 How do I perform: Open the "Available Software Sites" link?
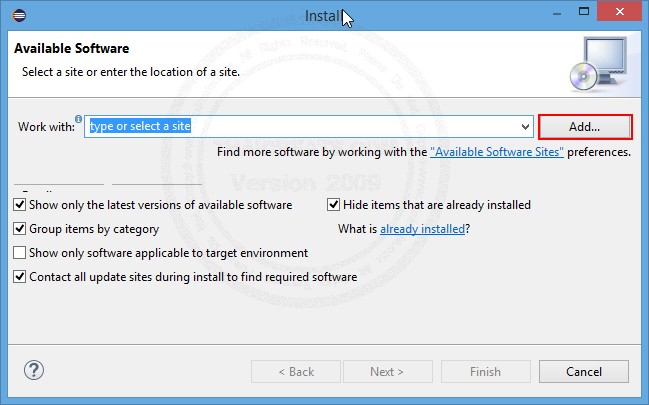click(x=497, y=152)
